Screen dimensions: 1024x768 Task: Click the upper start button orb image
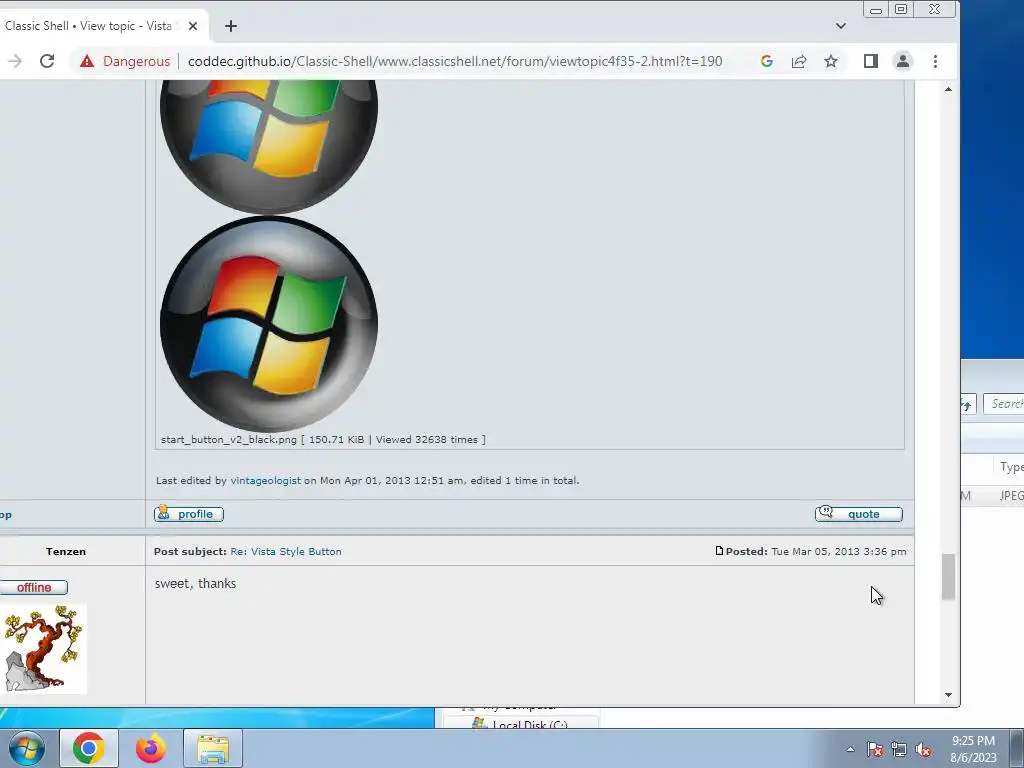pos(268,147)
